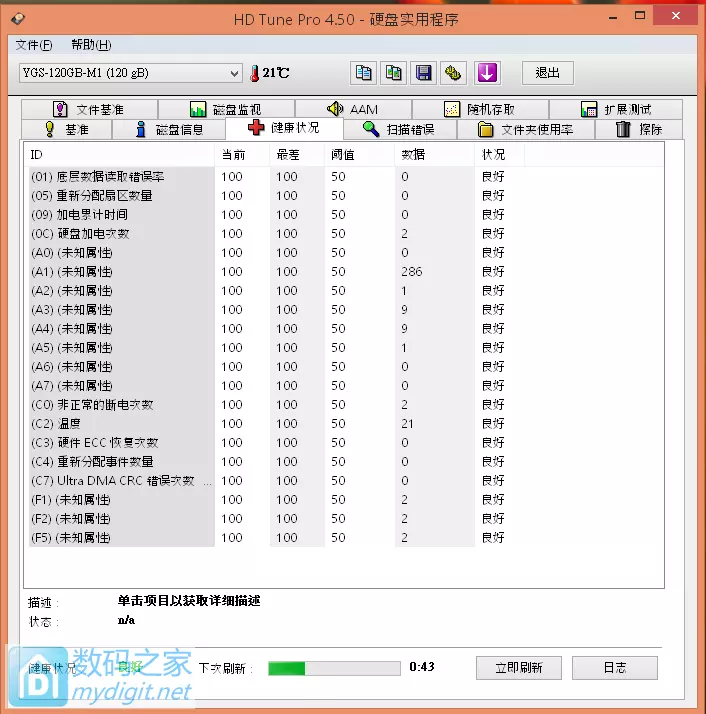Click the 0:43 refresh countdown timer
This screenshot has height=714, width=706.
tap(422, 667)
